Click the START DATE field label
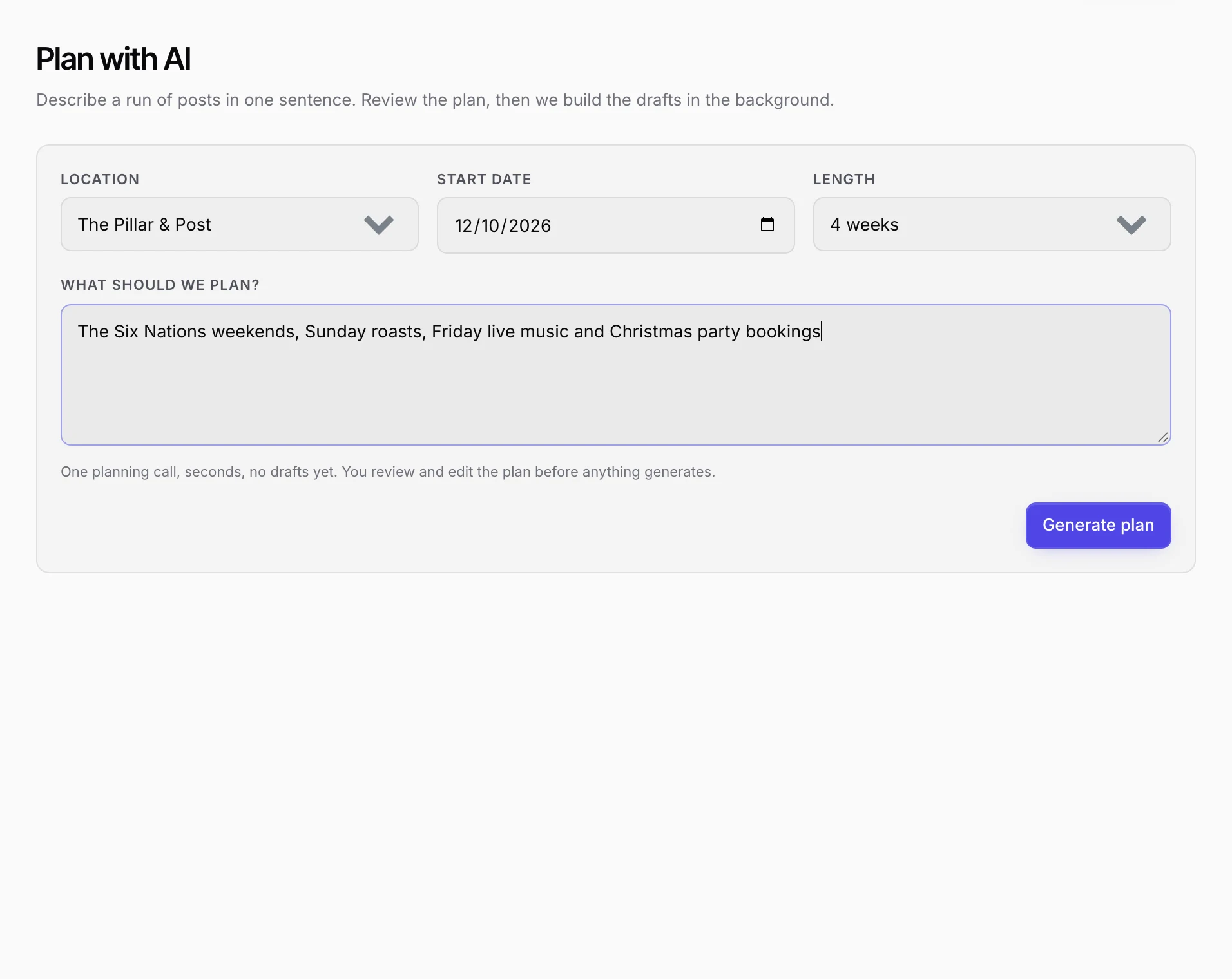 tap(484, 179)
